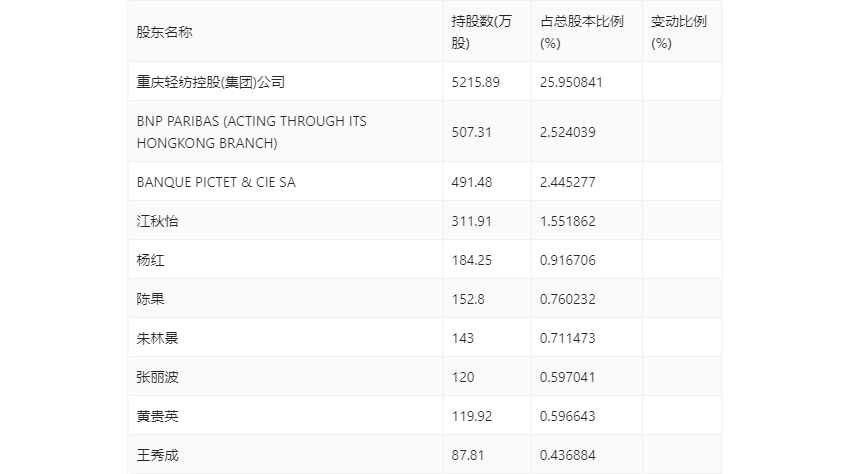Select shareholder 江秋怡
This screenshot has height=474, width=850.
157,221
